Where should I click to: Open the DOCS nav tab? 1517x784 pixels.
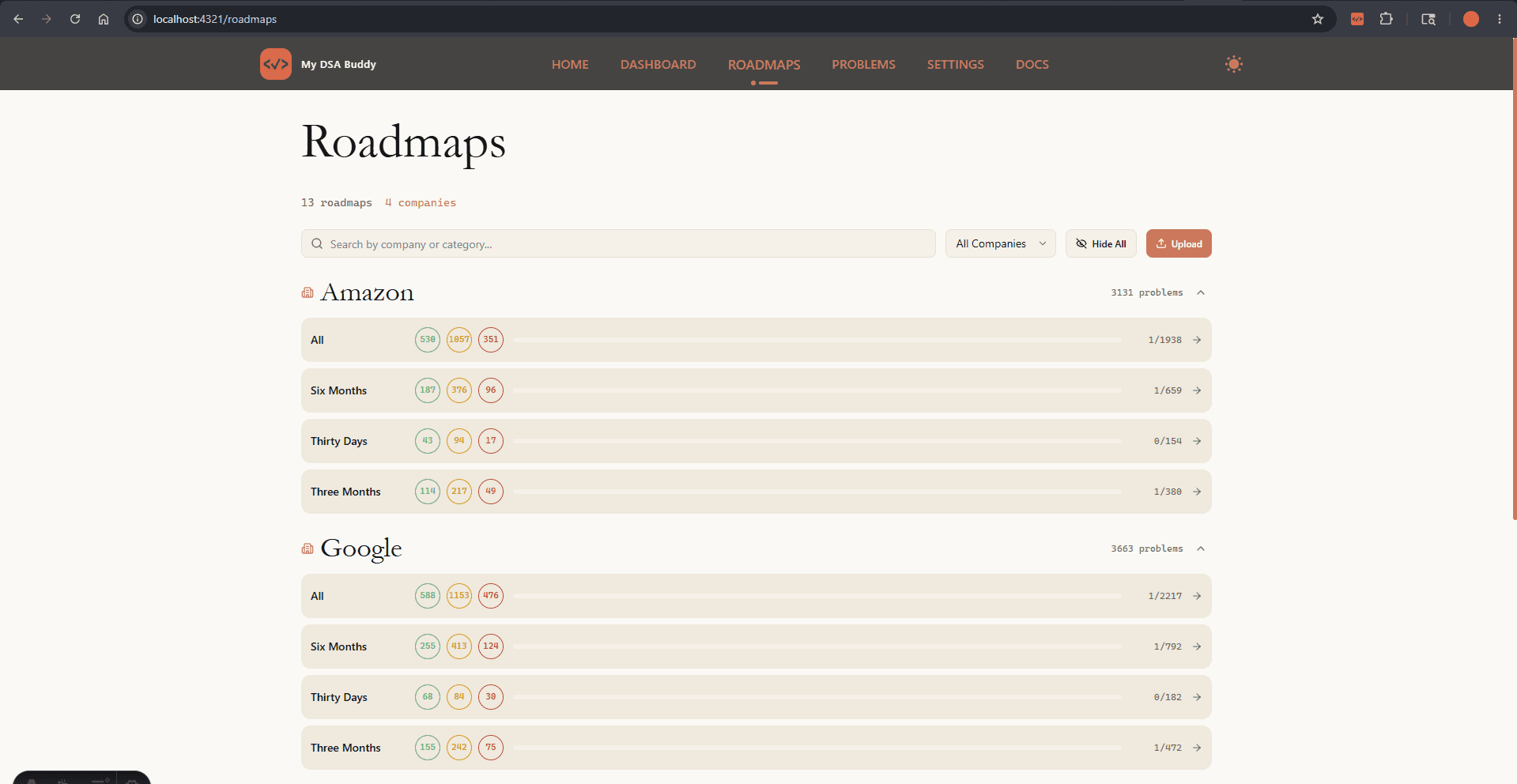pos(1032,64)
